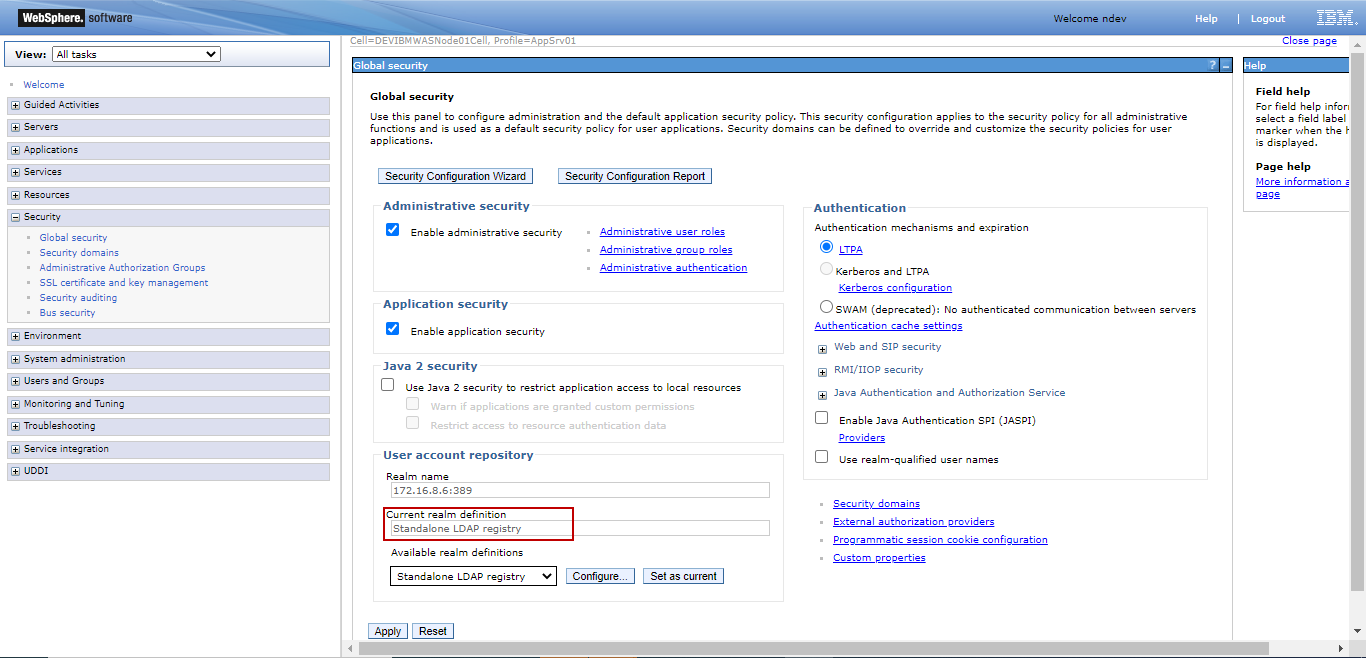
Task: Expand System administration section
Action: pos(15,359)
